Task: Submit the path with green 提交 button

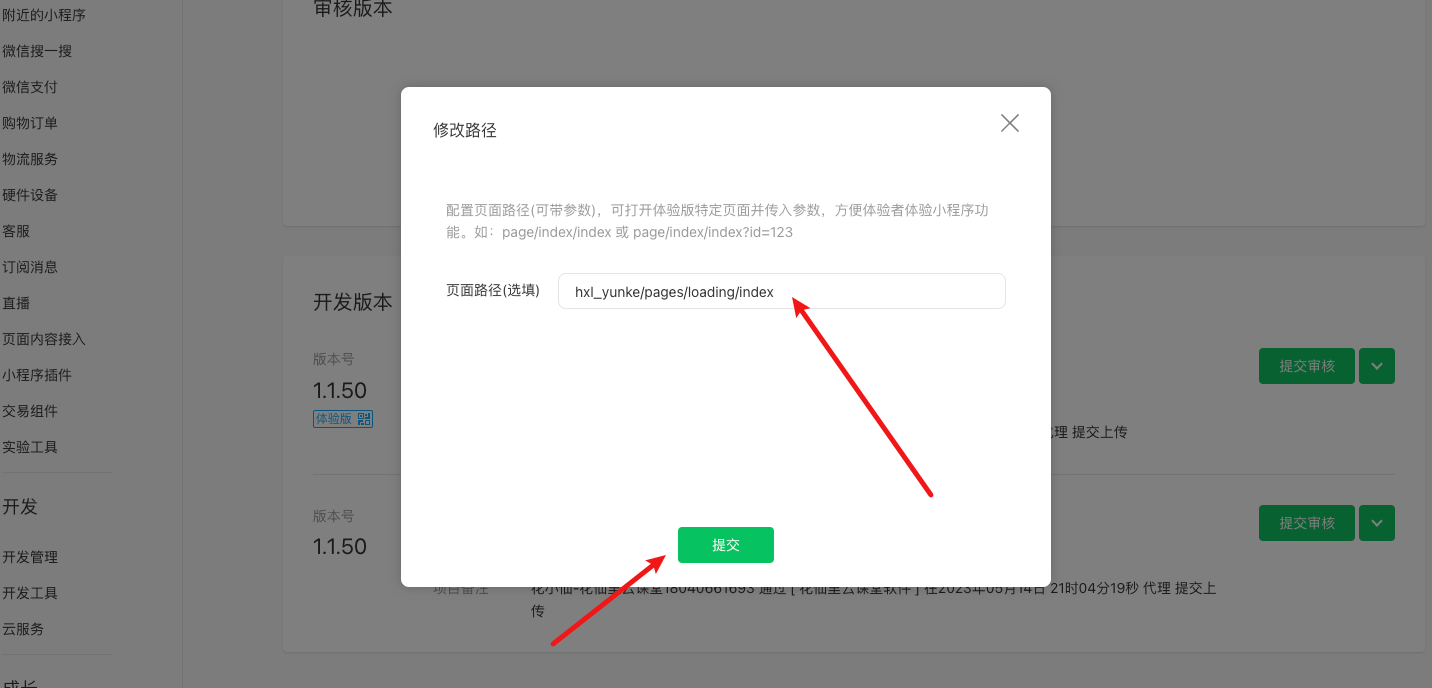Action: (x=726, y=545)
